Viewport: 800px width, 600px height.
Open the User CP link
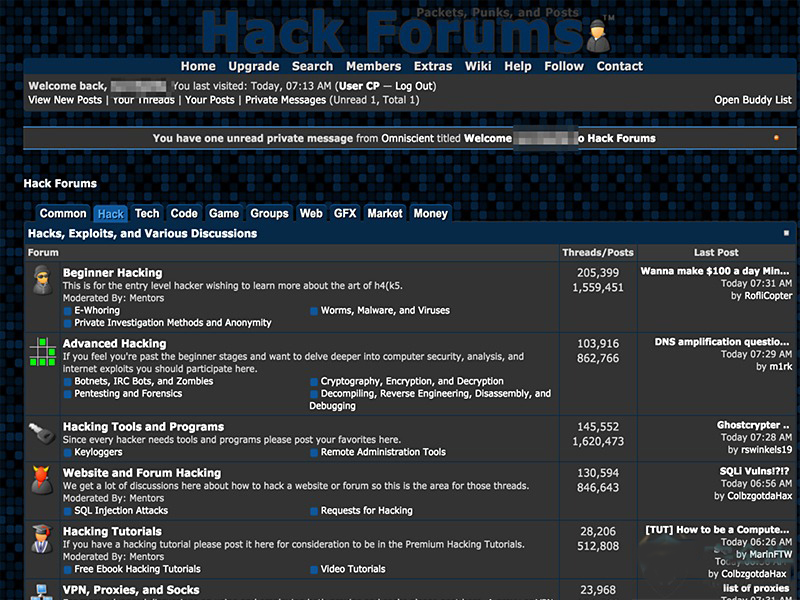pos(359,86)
